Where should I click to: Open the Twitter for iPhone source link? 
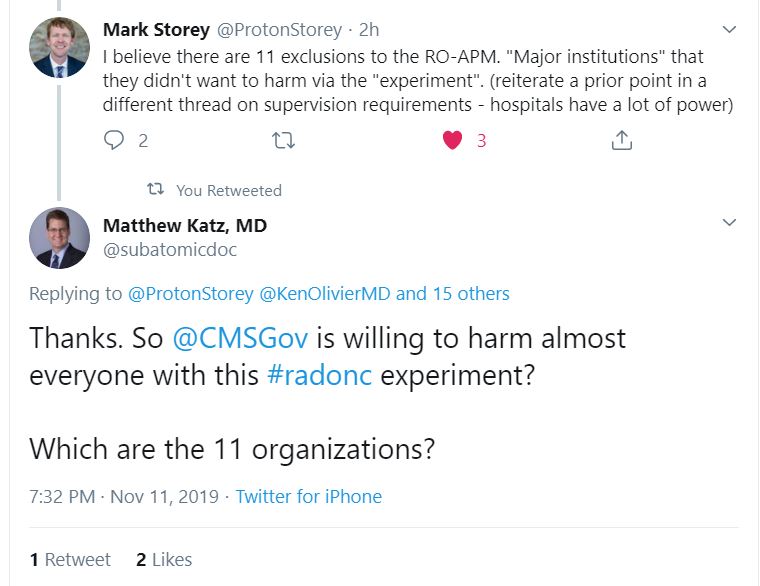tap(308, 496)
